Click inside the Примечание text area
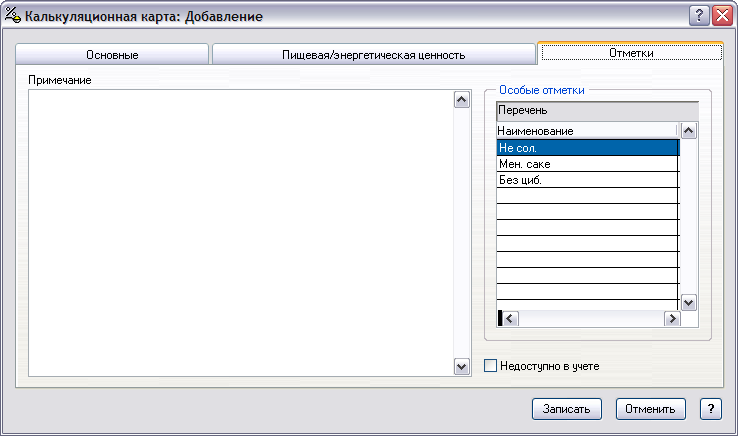Viewport: 739px width, 437px height. pyautogui.click(x=241, y=233)
